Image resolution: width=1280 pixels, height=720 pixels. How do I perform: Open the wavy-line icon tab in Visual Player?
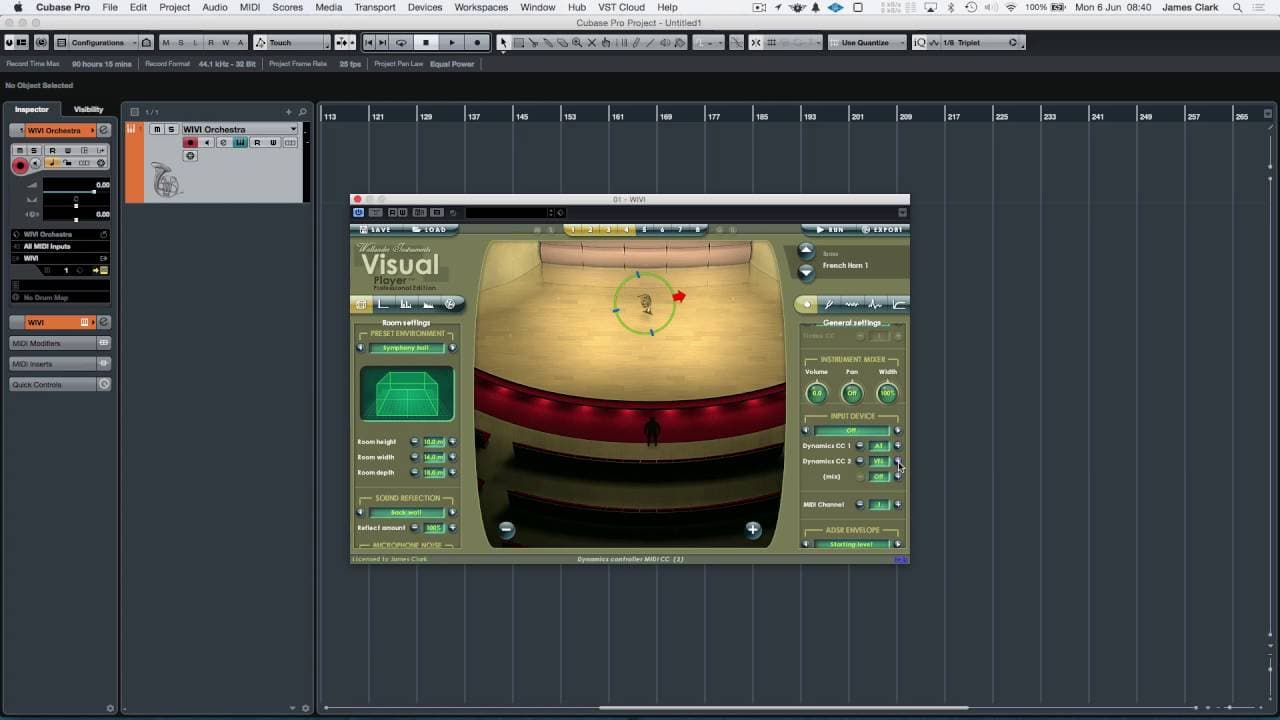click(852, 304)
